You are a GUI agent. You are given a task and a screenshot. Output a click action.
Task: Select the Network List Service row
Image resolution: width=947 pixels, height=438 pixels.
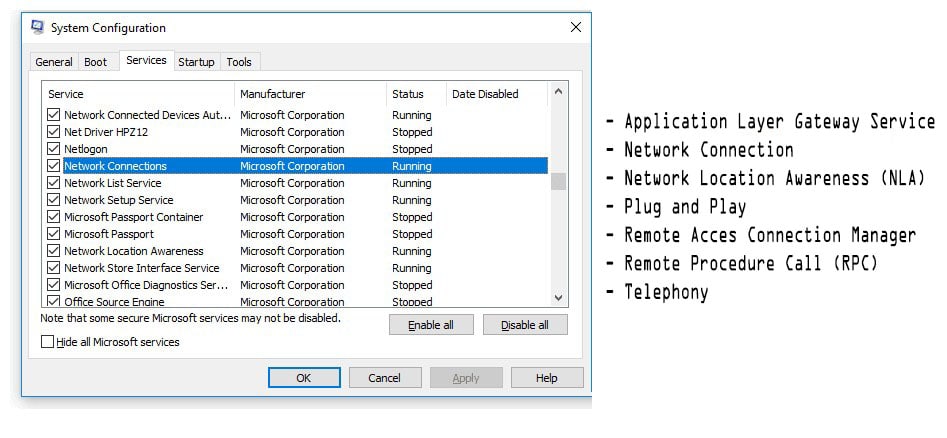click(x=296, y=182)
